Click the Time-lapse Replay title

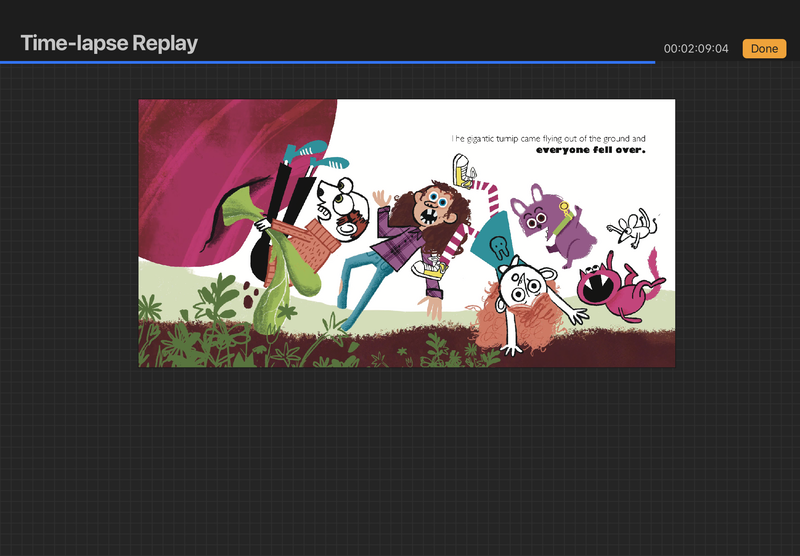click(x=109, y=43)
